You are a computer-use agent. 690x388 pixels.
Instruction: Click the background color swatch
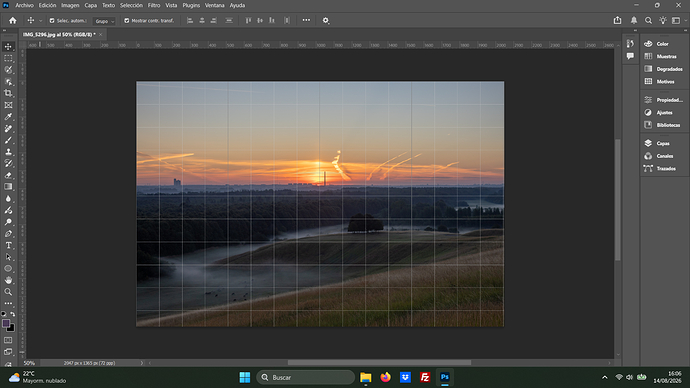pos(11,329)
